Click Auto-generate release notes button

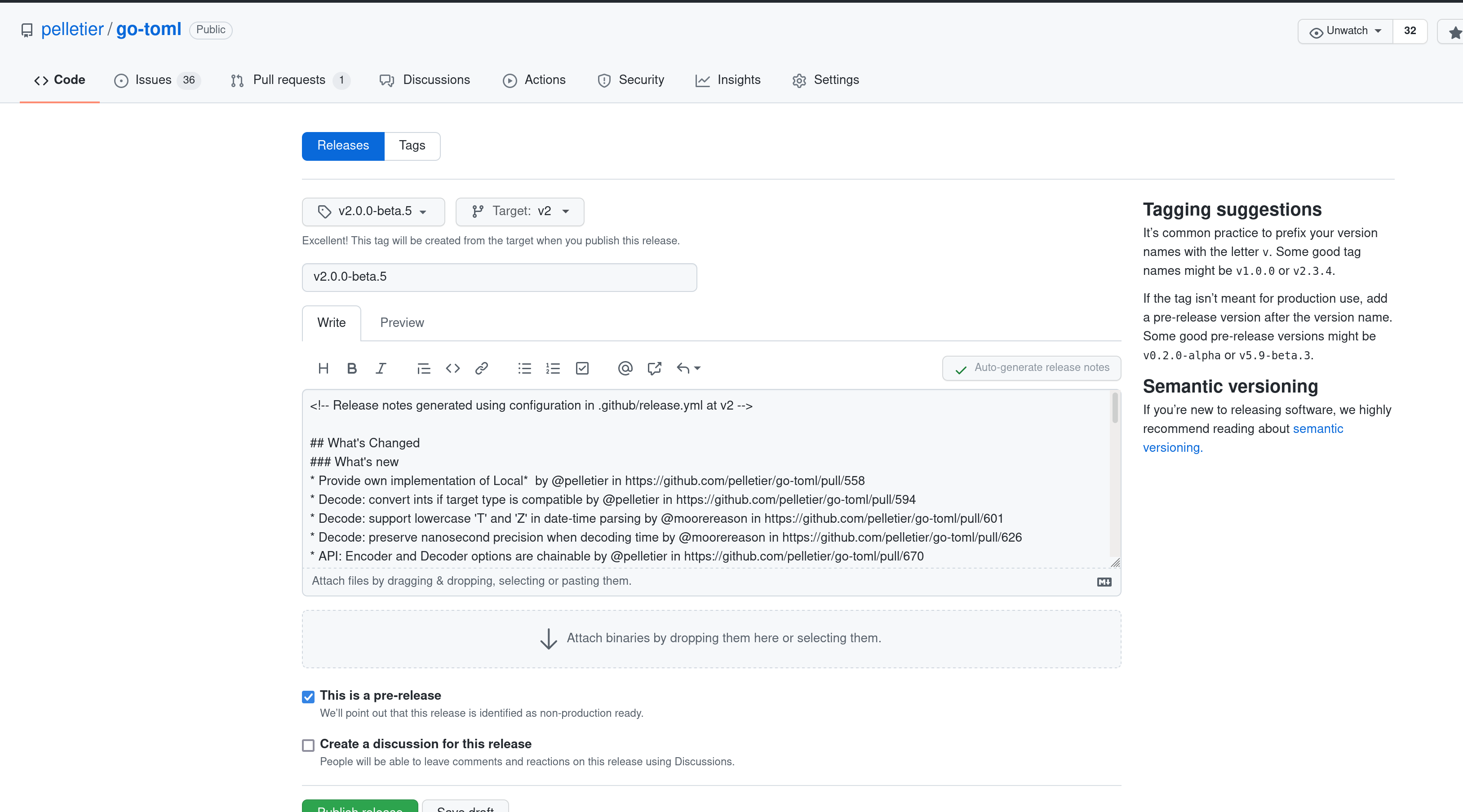[1031, 368]
